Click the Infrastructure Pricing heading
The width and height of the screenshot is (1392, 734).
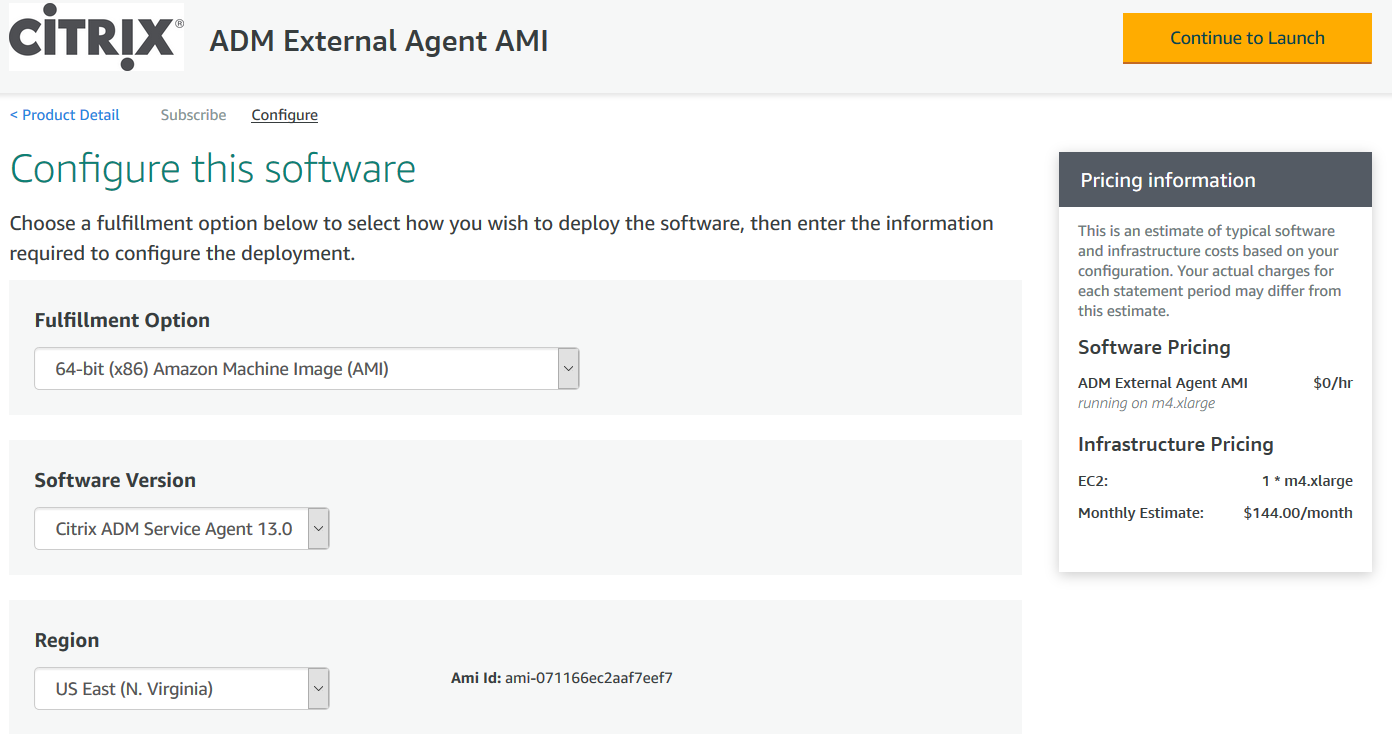(x=1176, y=444)
